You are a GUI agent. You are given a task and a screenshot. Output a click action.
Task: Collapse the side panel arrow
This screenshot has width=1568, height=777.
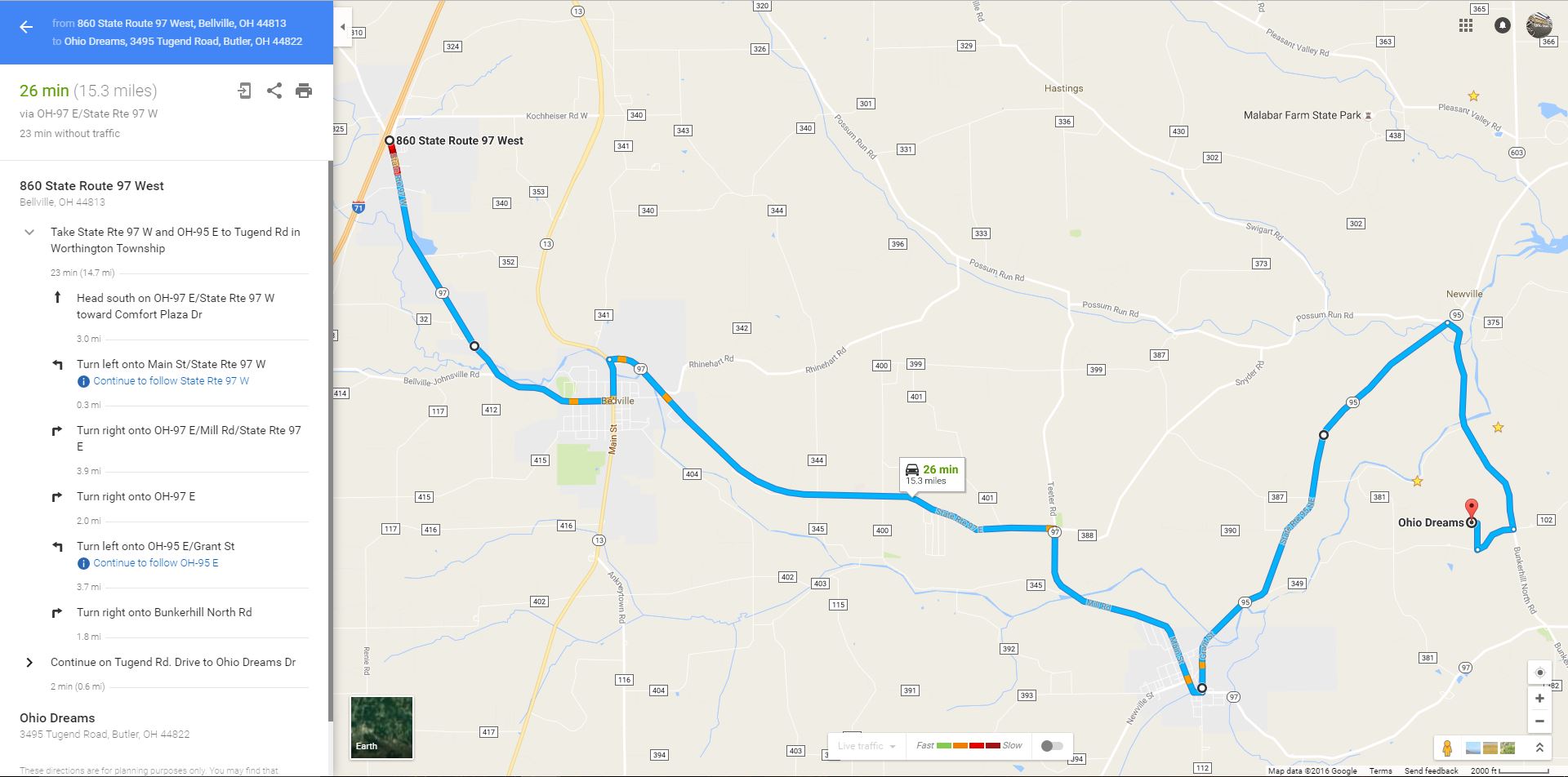[342, 27]
